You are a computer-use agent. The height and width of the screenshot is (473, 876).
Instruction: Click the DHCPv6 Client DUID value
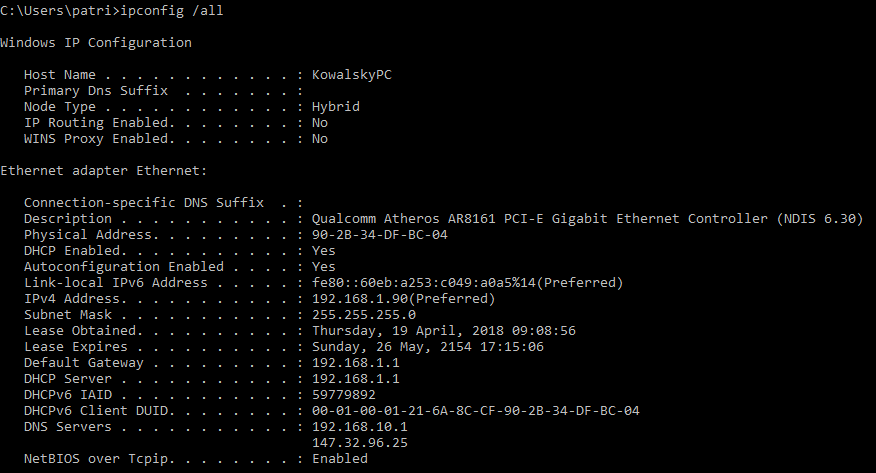[x=475, y=411]
